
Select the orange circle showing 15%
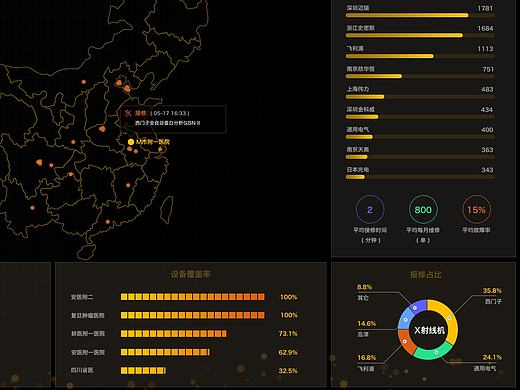tap(476, 210)
